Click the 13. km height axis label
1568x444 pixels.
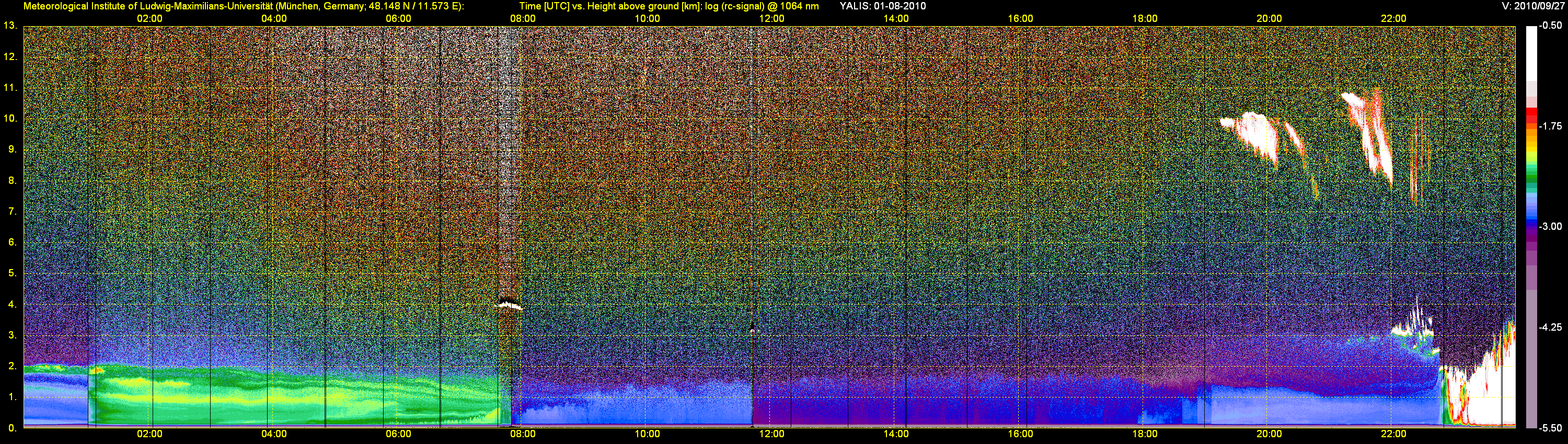point(10,26)
